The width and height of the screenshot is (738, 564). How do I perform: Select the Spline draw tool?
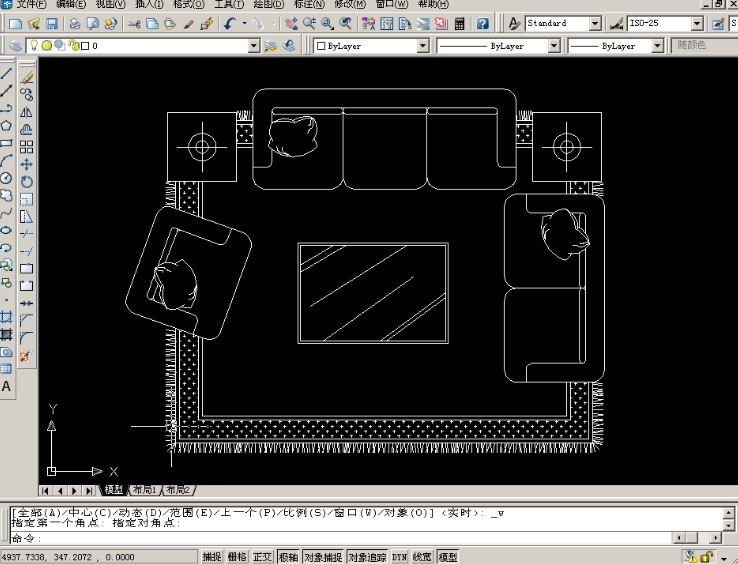point(6,213)
